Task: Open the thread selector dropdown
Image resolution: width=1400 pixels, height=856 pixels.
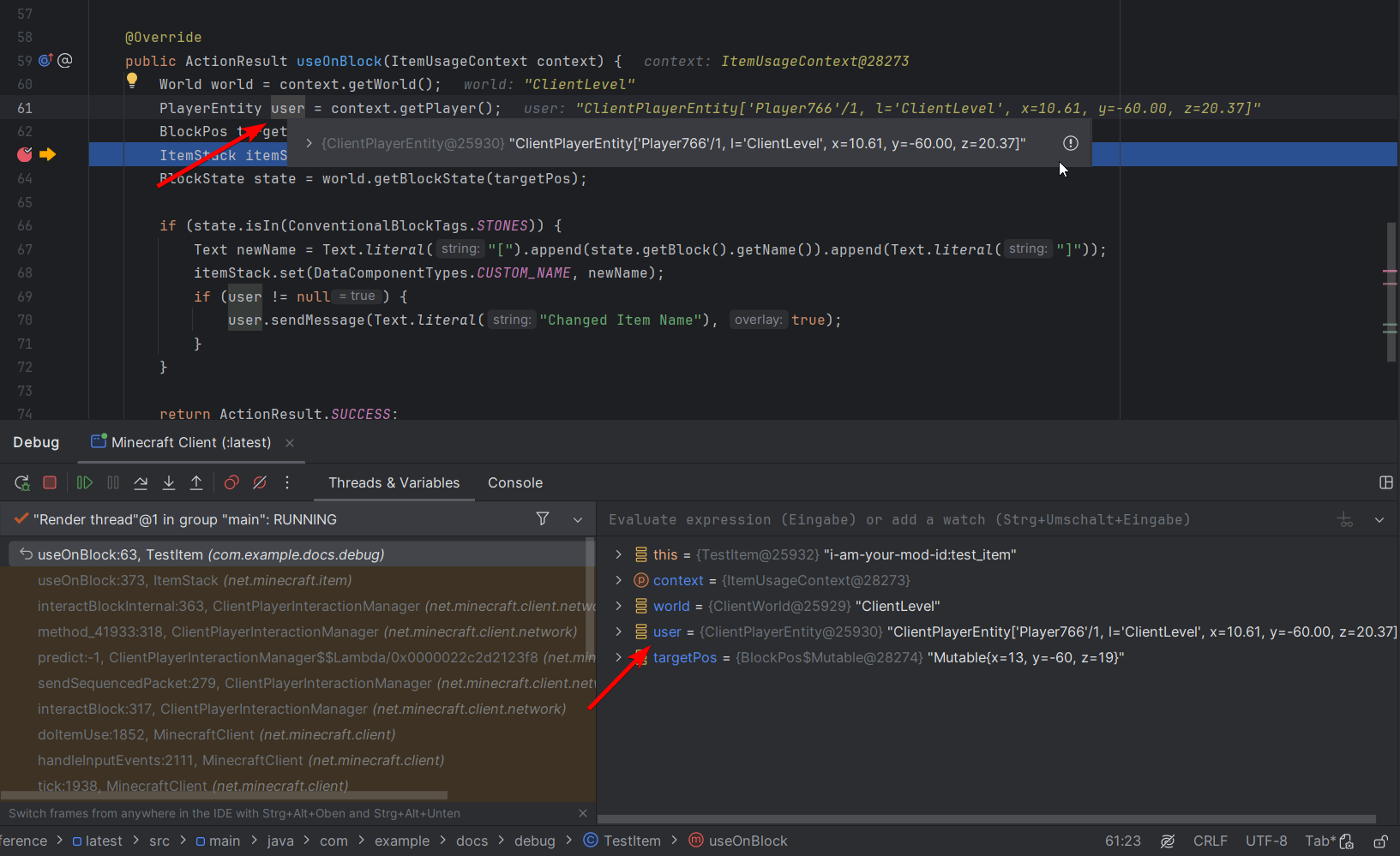Action: pyautogui.click(x=578, y=519)
